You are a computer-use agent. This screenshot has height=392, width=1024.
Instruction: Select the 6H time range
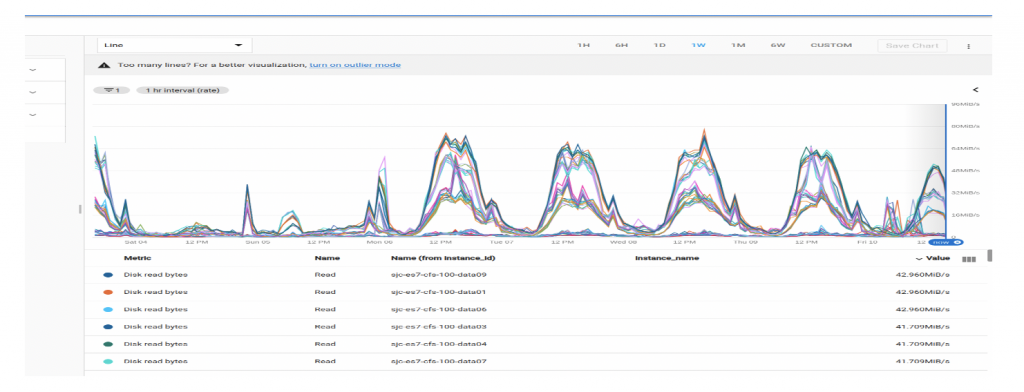pyautogui.click(x=622, y=45)
